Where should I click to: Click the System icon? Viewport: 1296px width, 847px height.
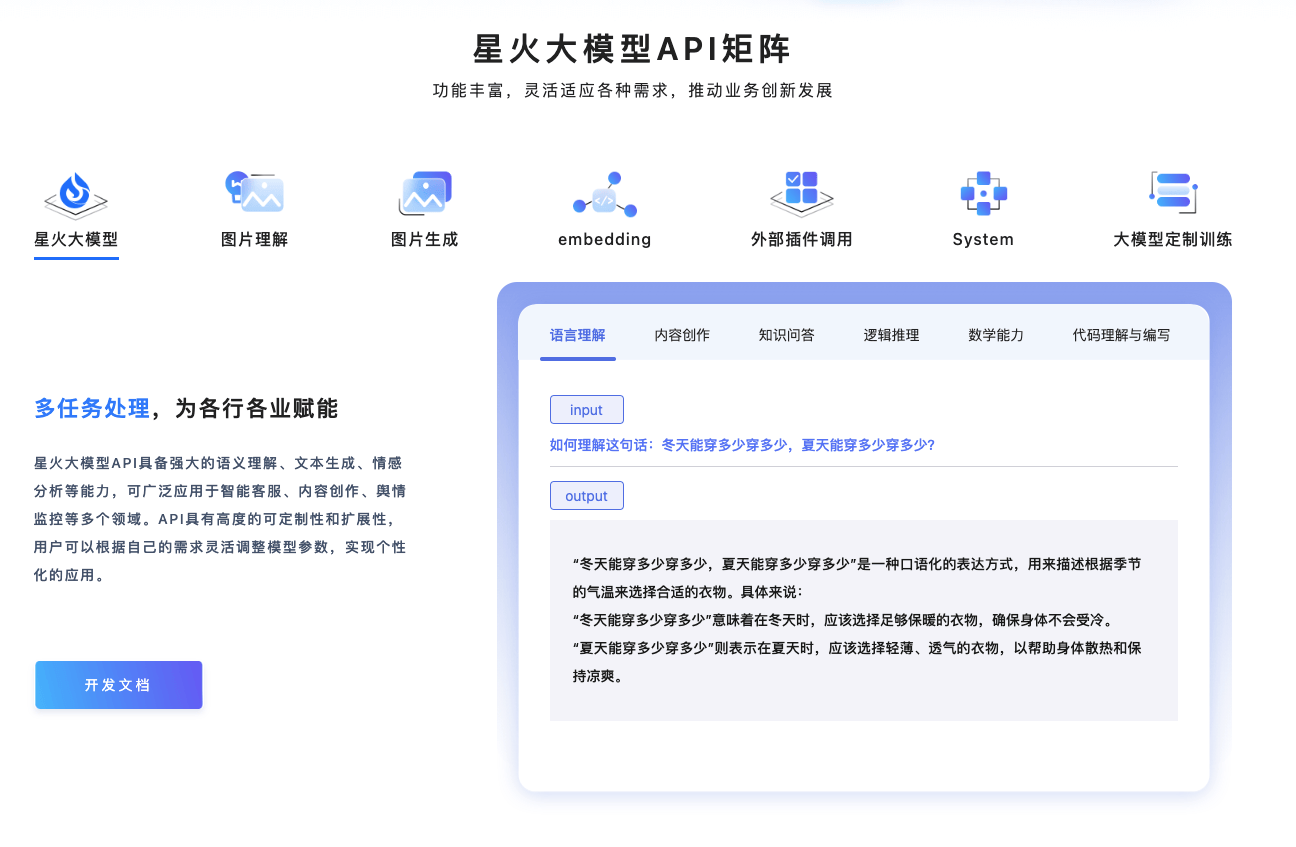pyautogui.click(x=983, y=193)
